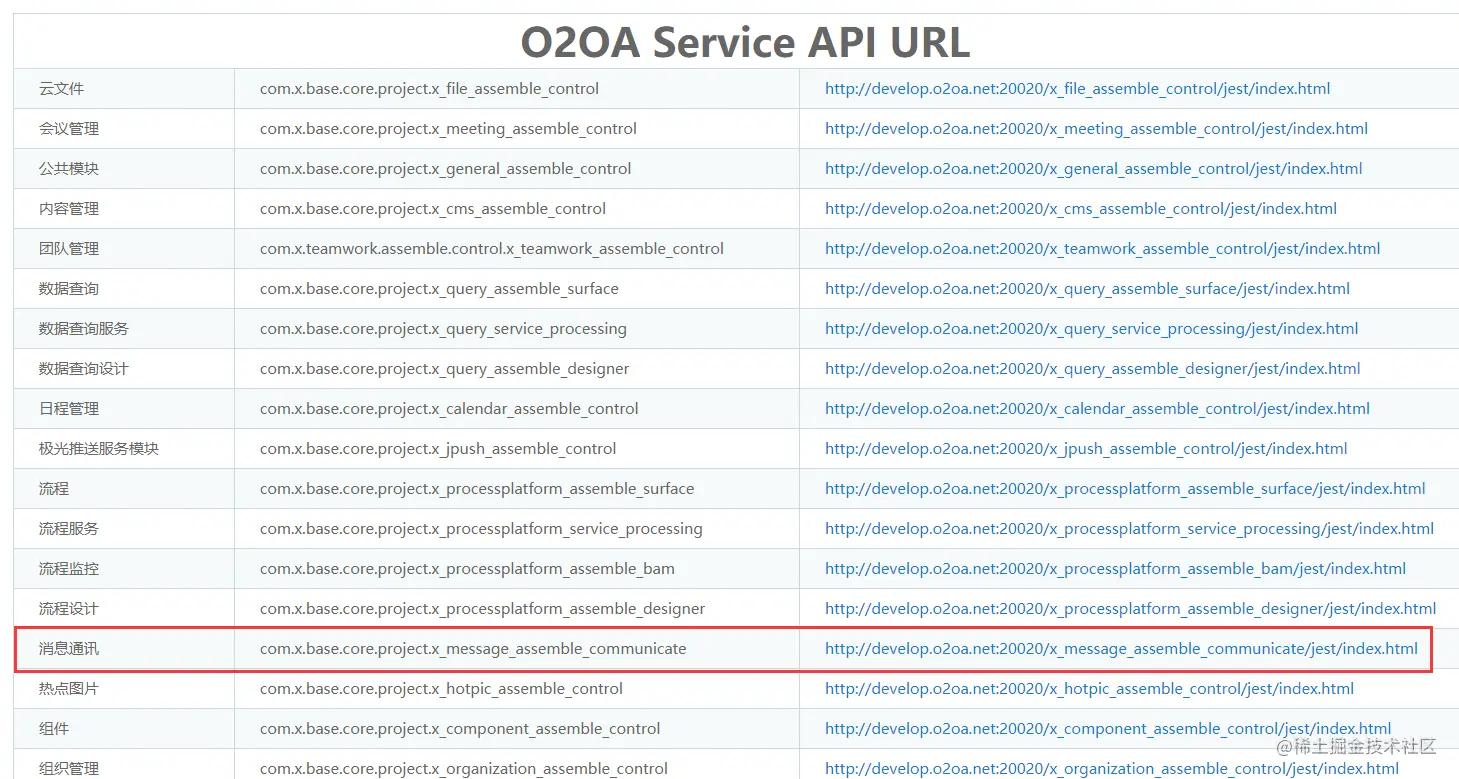Open the x_calendar_assemble_control jest link
This screenshot has height=779, width=1459.
coord(1097,409)
